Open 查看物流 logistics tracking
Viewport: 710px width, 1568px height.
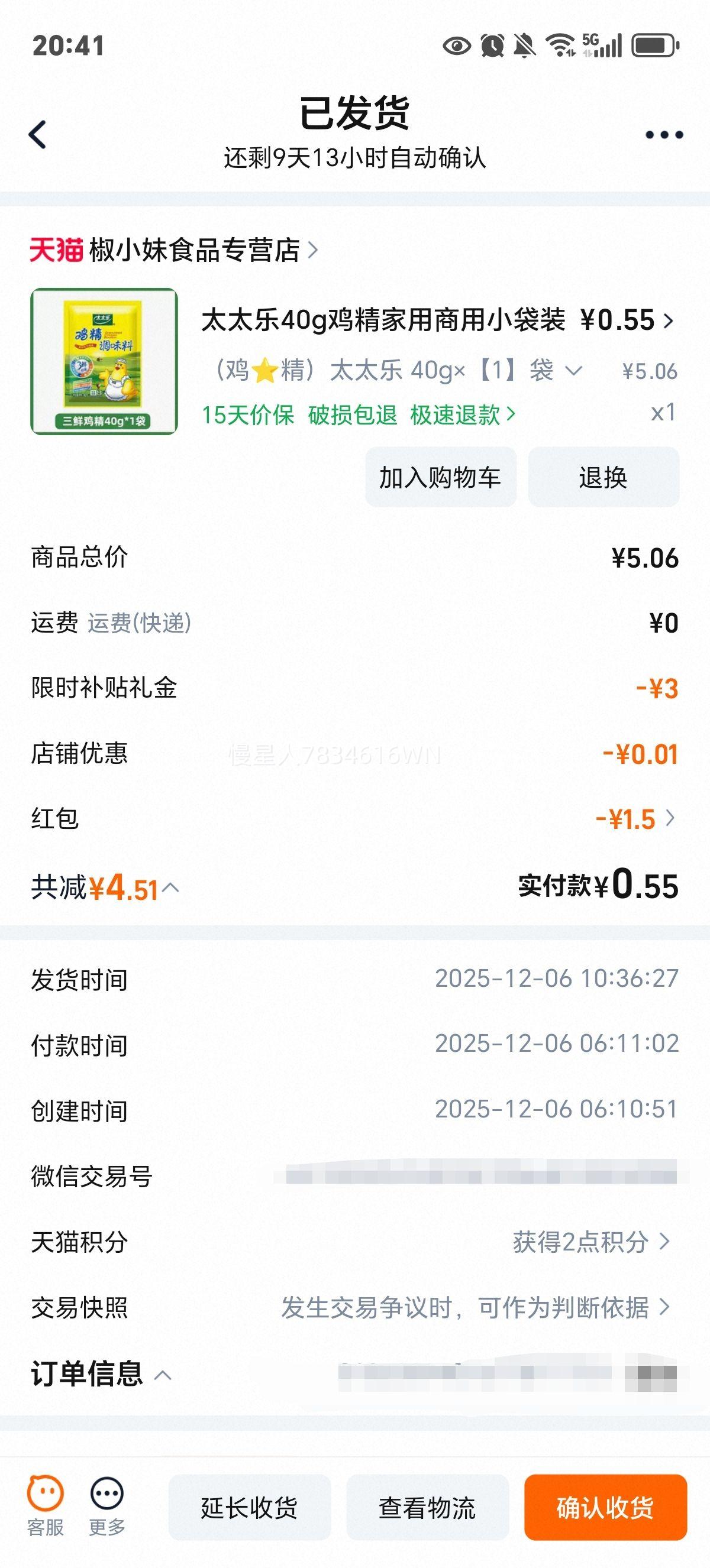tap(427, 1508)
